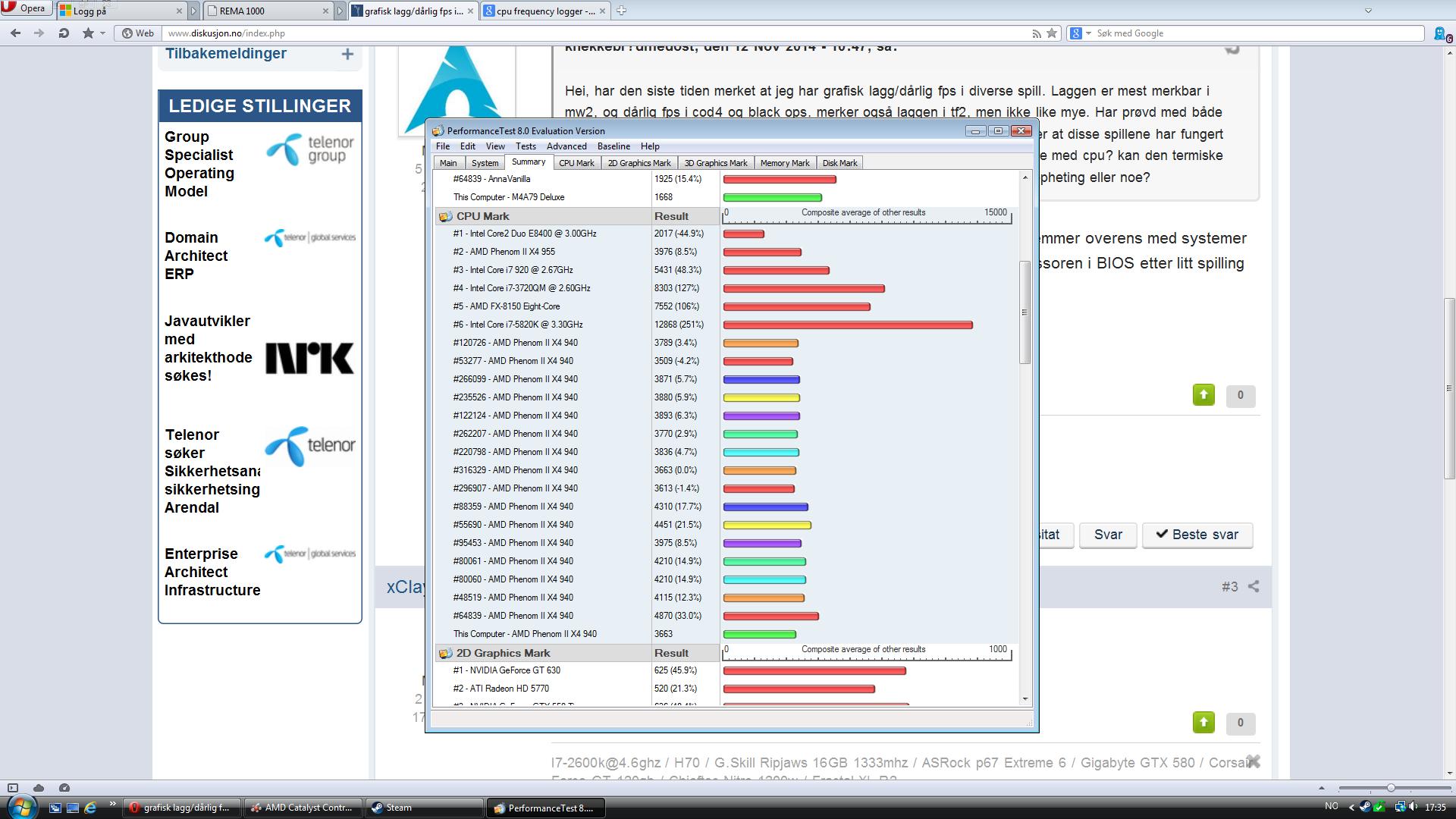This screenshot has height=819, width=1456.
Task: Click the Google search engine icon
Action: click(x=1075, y=33)
